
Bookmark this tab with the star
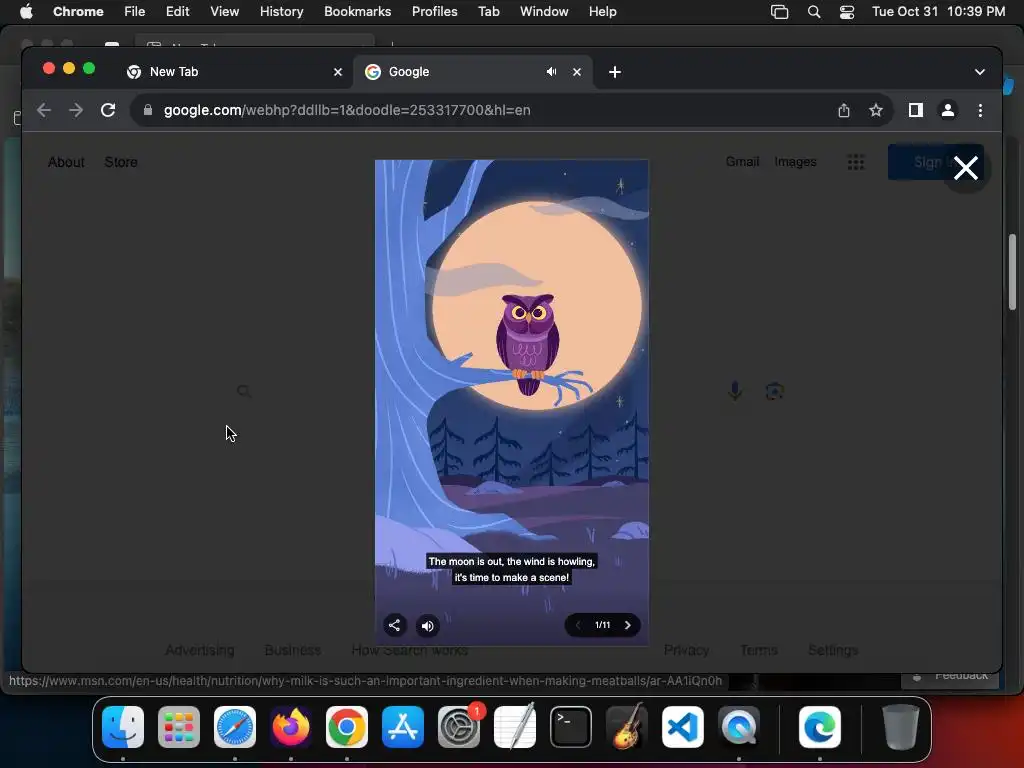[876, 110]
